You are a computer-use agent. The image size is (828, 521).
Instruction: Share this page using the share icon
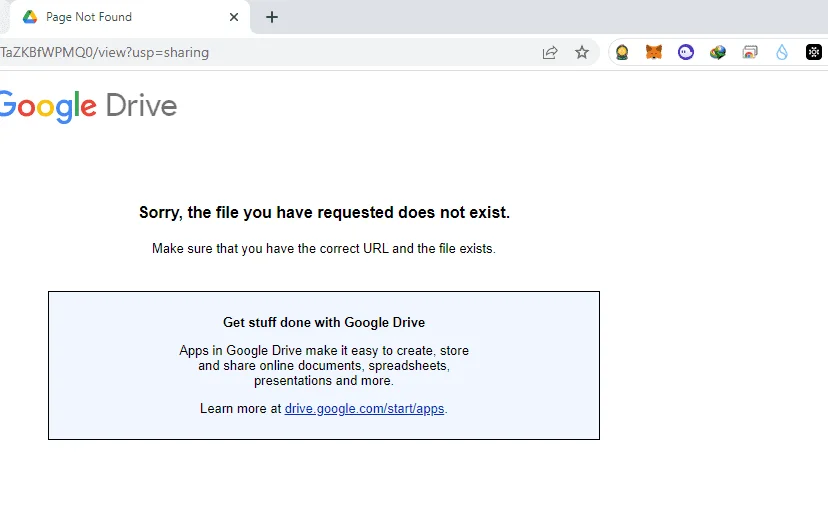click(550, 52)
